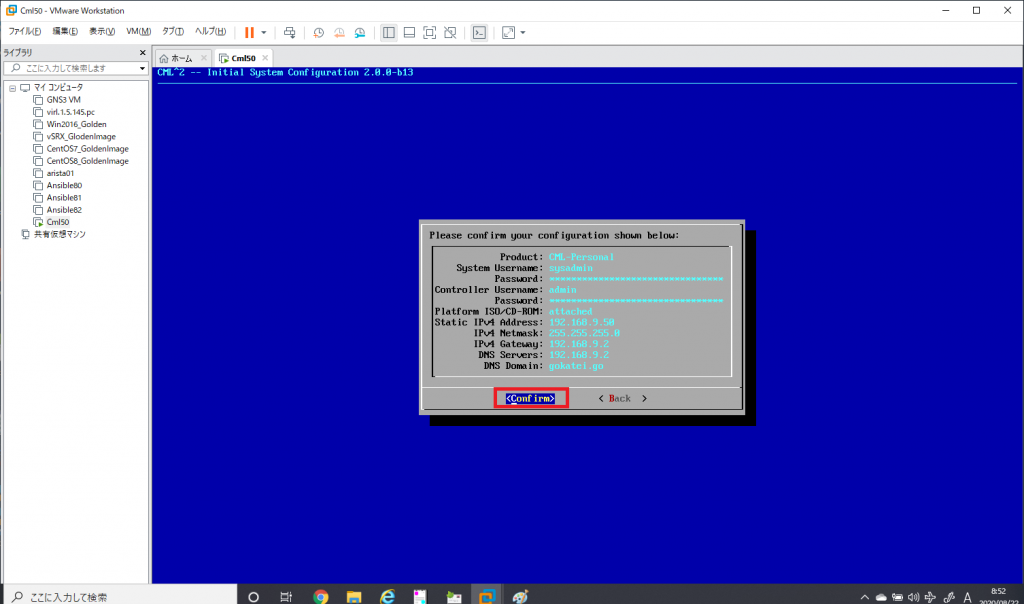Send Ctrl+Alt+Del to the guest
1024x604 pixels.
288,31
